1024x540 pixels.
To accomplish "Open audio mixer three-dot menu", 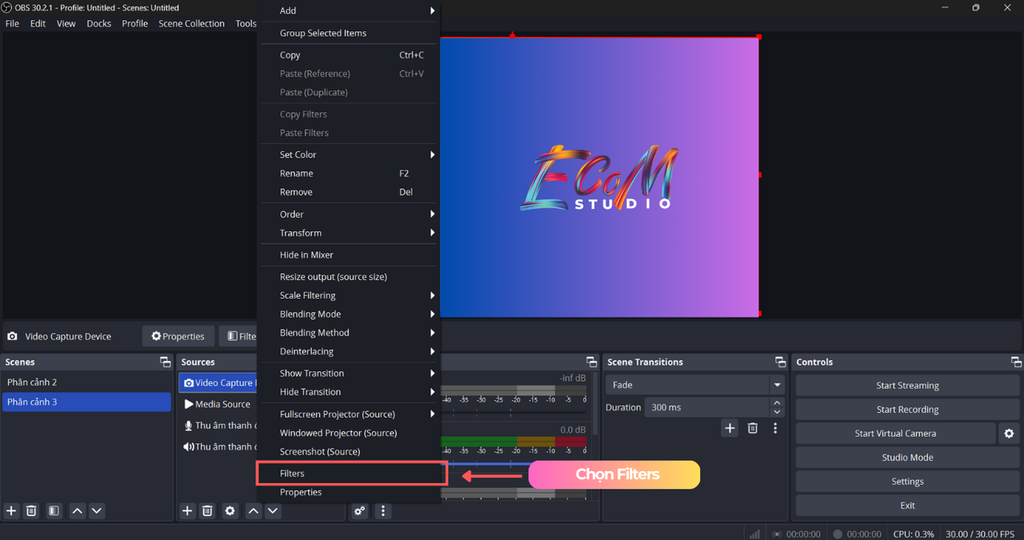I will point(383,511).
